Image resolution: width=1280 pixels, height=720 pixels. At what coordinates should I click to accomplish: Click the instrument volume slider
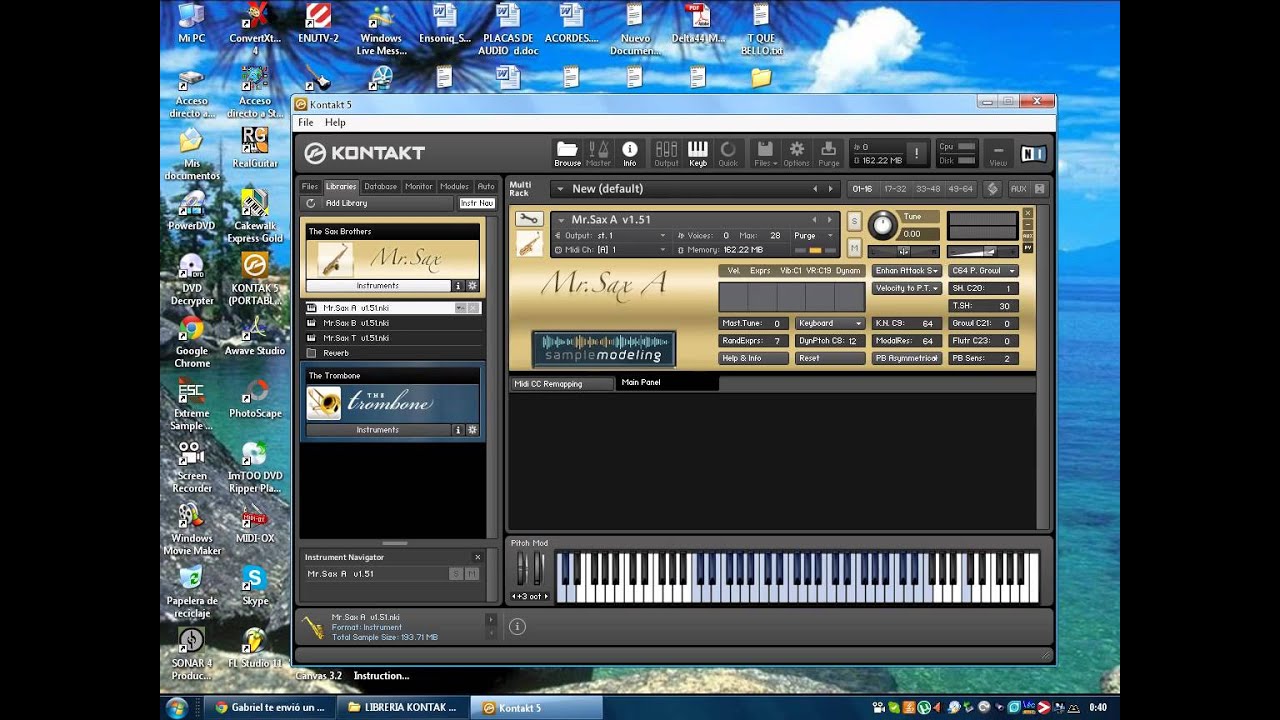[982, 251]
